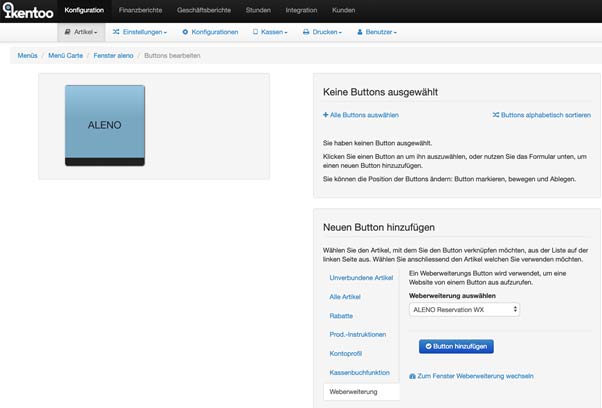602x408 pixels.
Task: Select Kassenbuchfunktion category
Action: click(359, 372)
